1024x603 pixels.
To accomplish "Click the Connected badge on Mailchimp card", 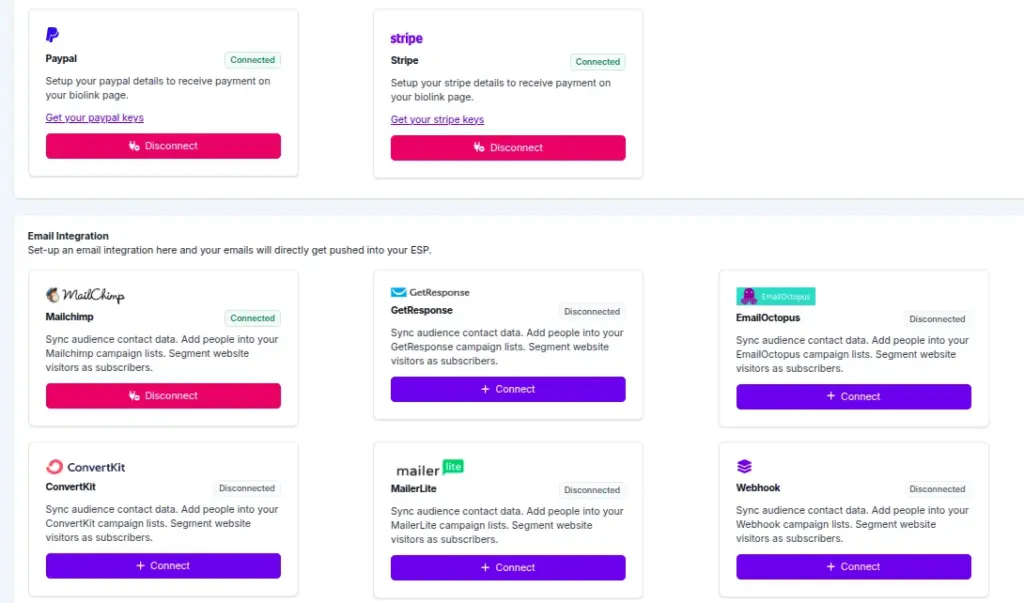I will [x=252, y=318].
